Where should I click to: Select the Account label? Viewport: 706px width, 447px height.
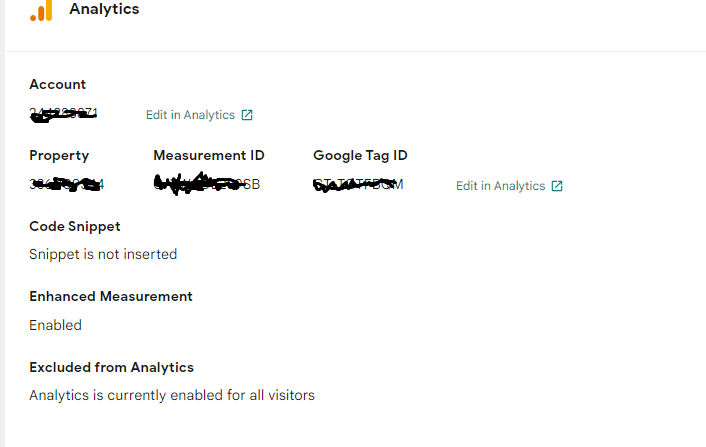(x=58, y=84)
